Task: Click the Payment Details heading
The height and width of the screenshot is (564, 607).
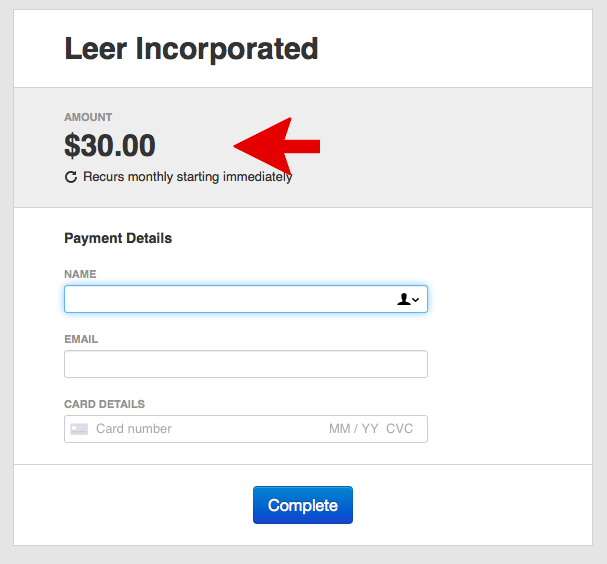Action: (118, 238)
